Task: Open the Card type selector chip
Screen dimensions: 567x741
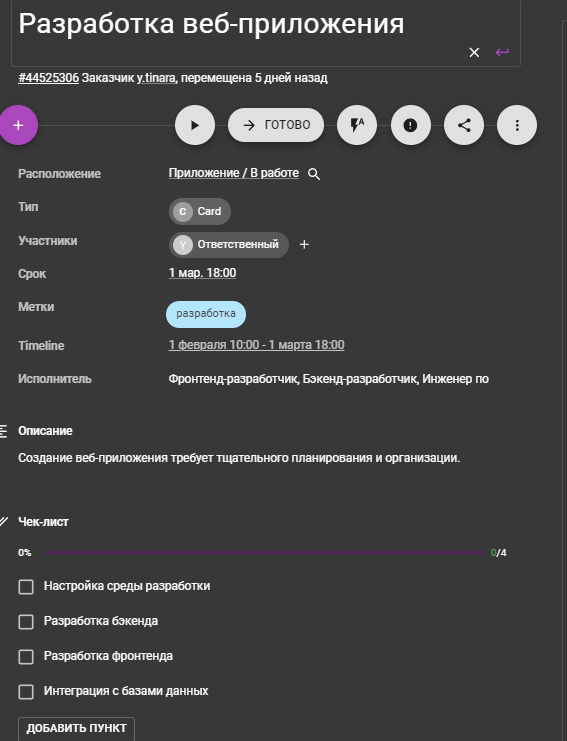Action: click(x=200, y=211)
